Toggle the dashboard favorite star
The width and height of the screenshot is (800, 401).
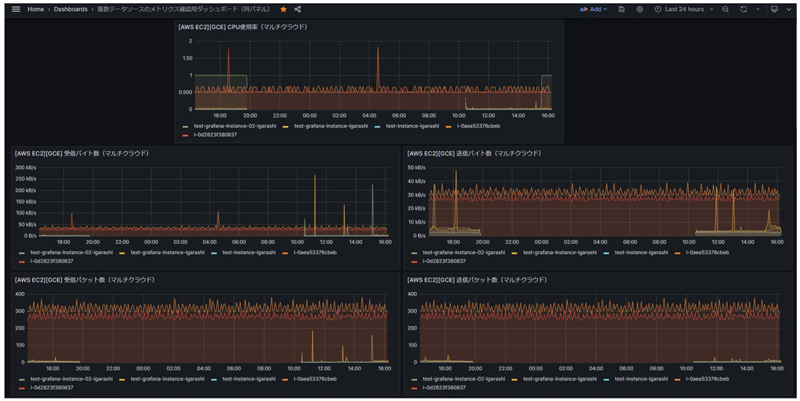click(x=284, y=9)
